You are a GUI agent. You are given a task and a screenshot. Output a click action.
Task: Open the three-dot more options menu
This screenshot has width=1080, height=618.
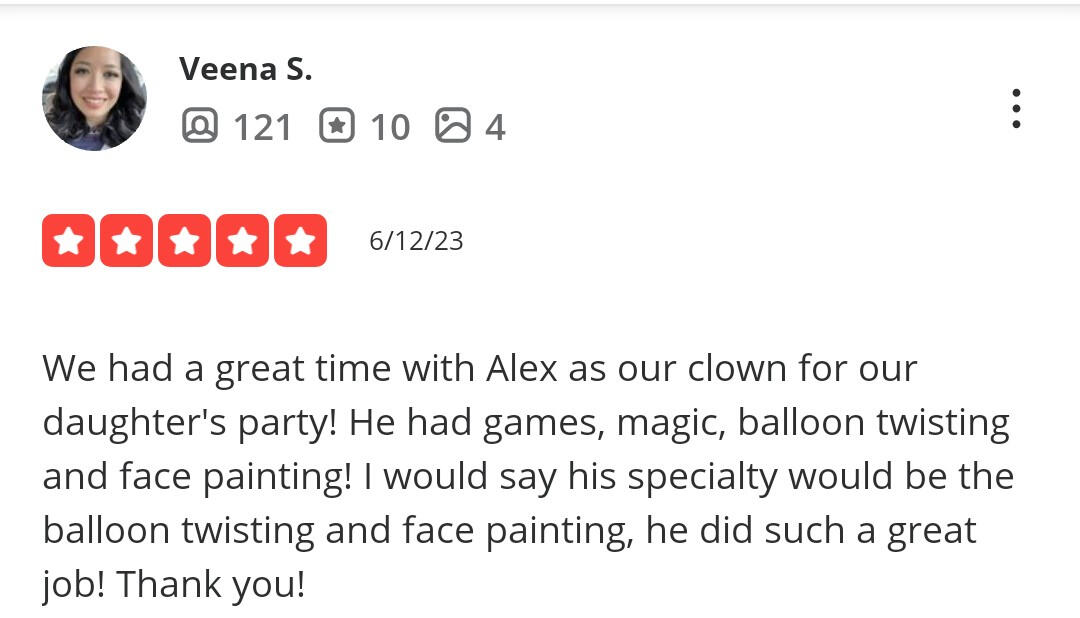coord(1016,108)
